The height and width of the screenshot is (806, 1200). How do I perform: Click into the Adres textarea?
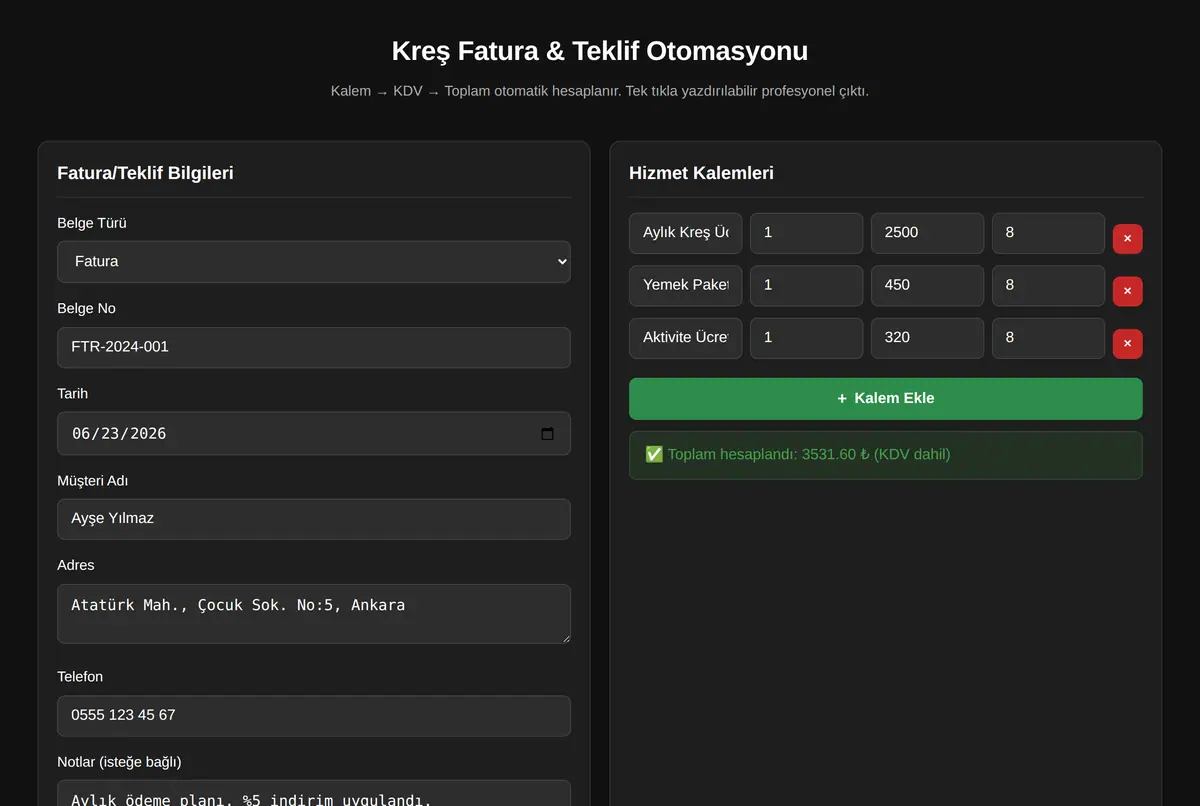[314, 614]
